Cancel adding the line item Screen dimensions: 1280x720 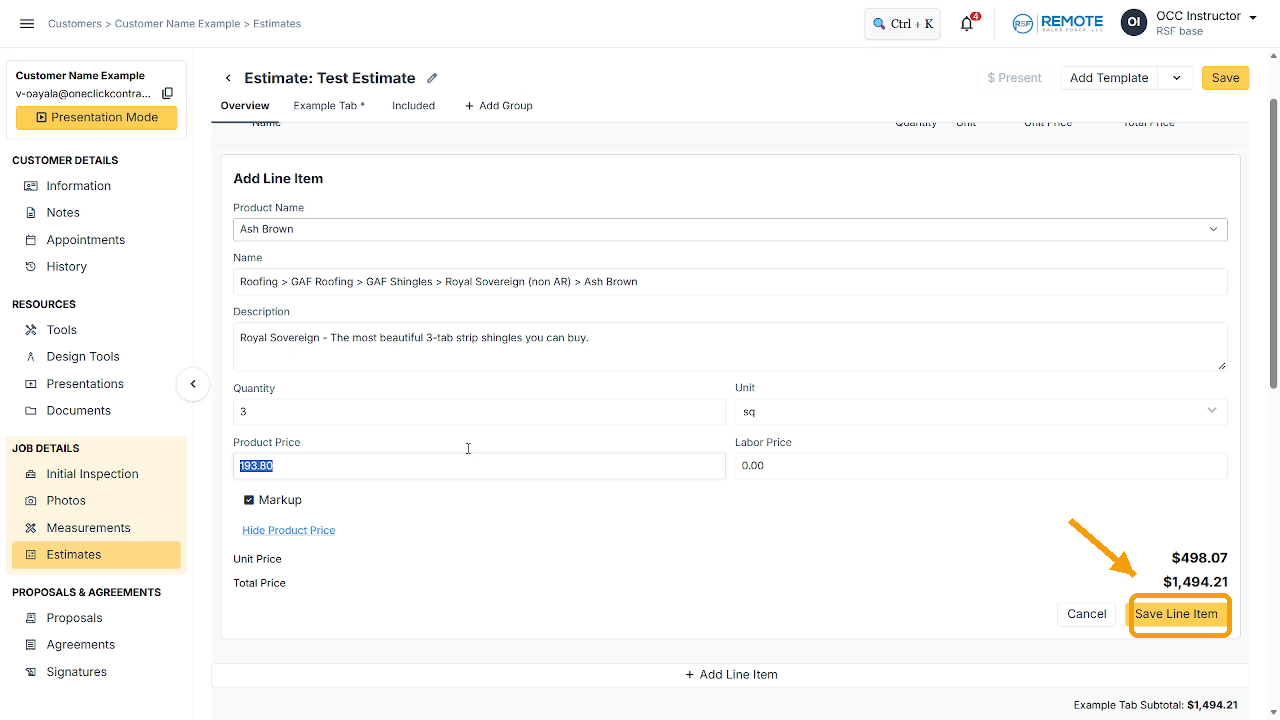(x=1086, y=614)
